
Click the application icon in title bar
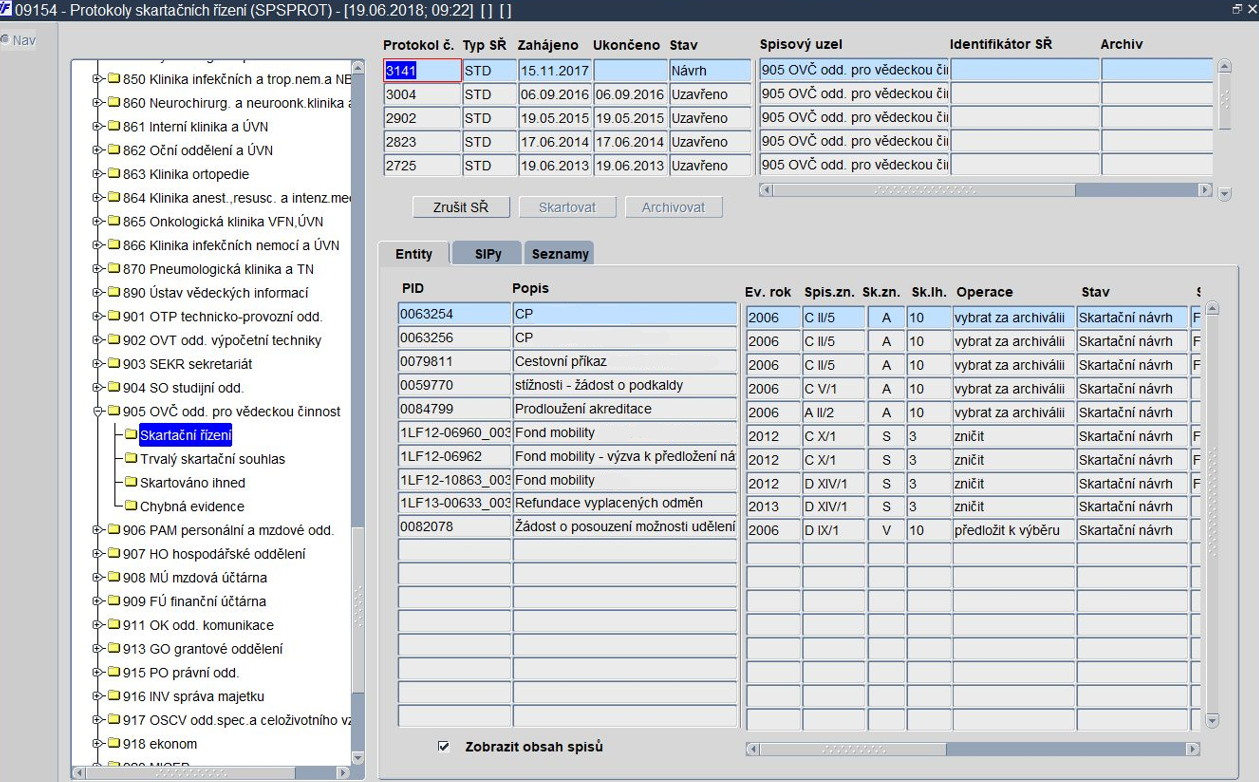coord(6,9)
